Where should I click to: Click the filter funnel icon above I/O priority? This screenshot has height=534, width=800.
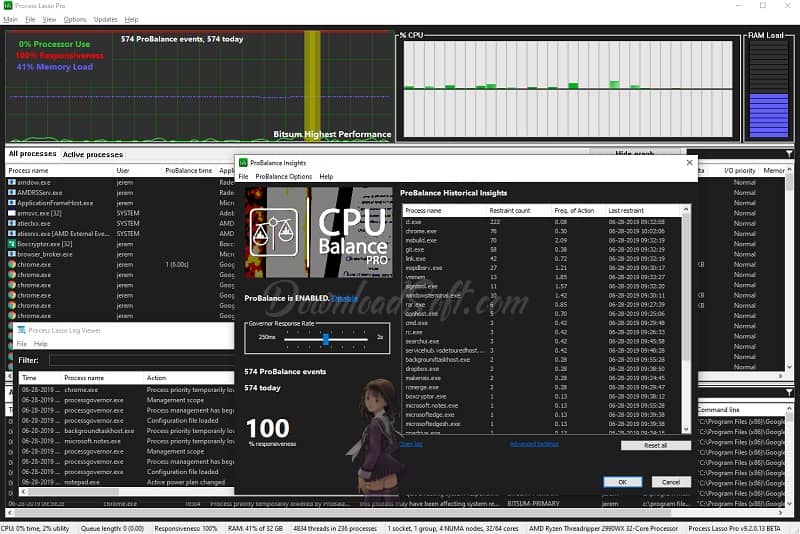[x=789, y=154]
